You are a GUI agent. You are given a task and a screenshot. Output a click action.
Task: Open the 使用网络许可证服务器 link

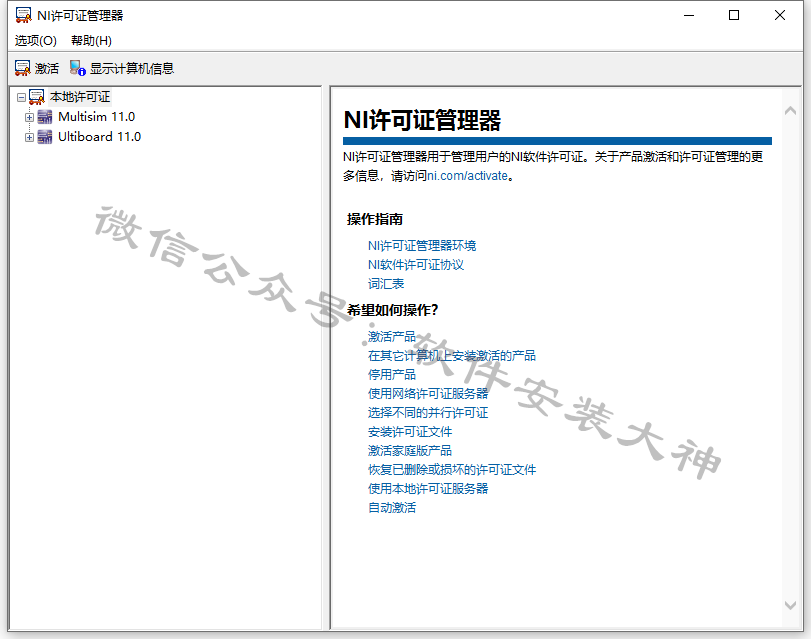[428, 394]
